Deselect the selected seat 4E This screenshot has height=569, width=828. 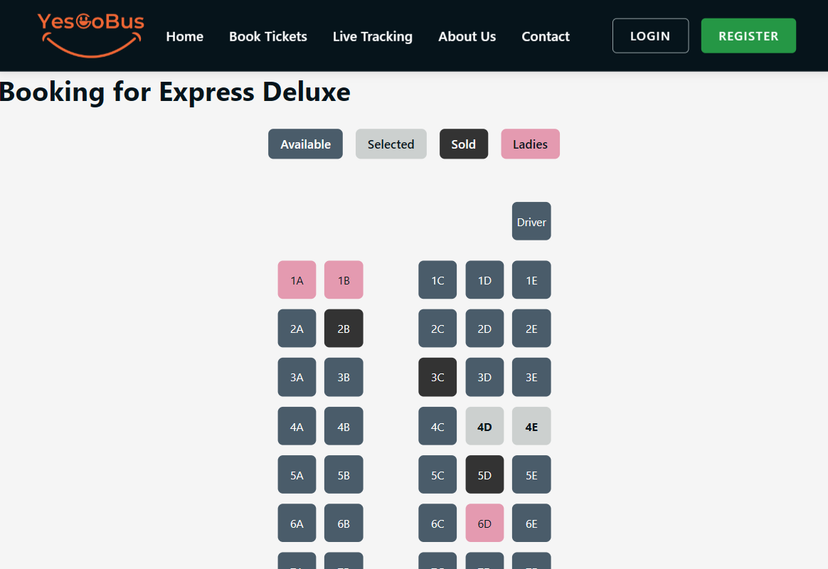point(531,426)
